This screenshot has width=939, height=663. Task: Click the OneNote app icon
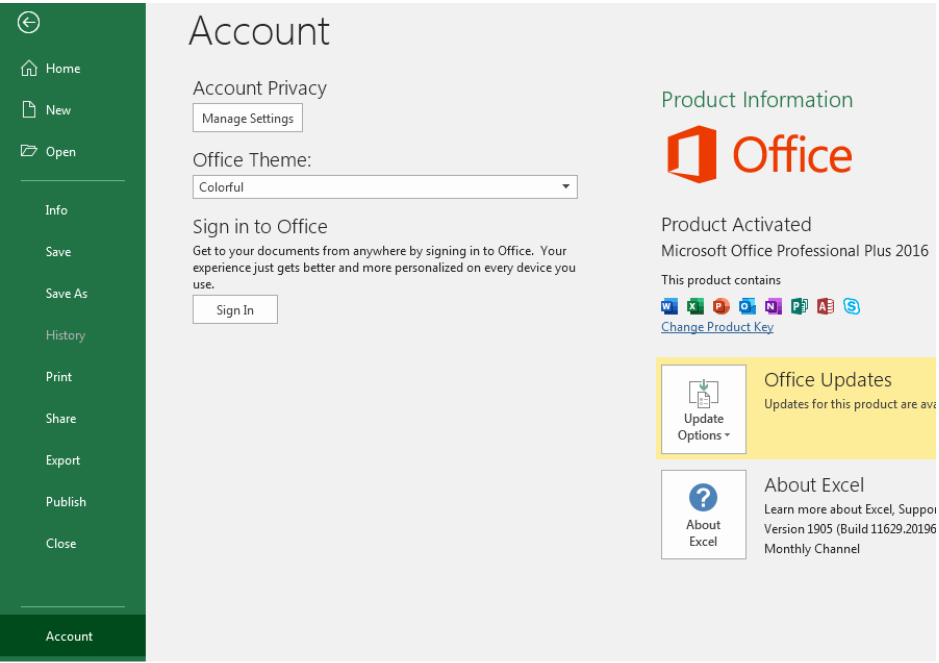773,307
